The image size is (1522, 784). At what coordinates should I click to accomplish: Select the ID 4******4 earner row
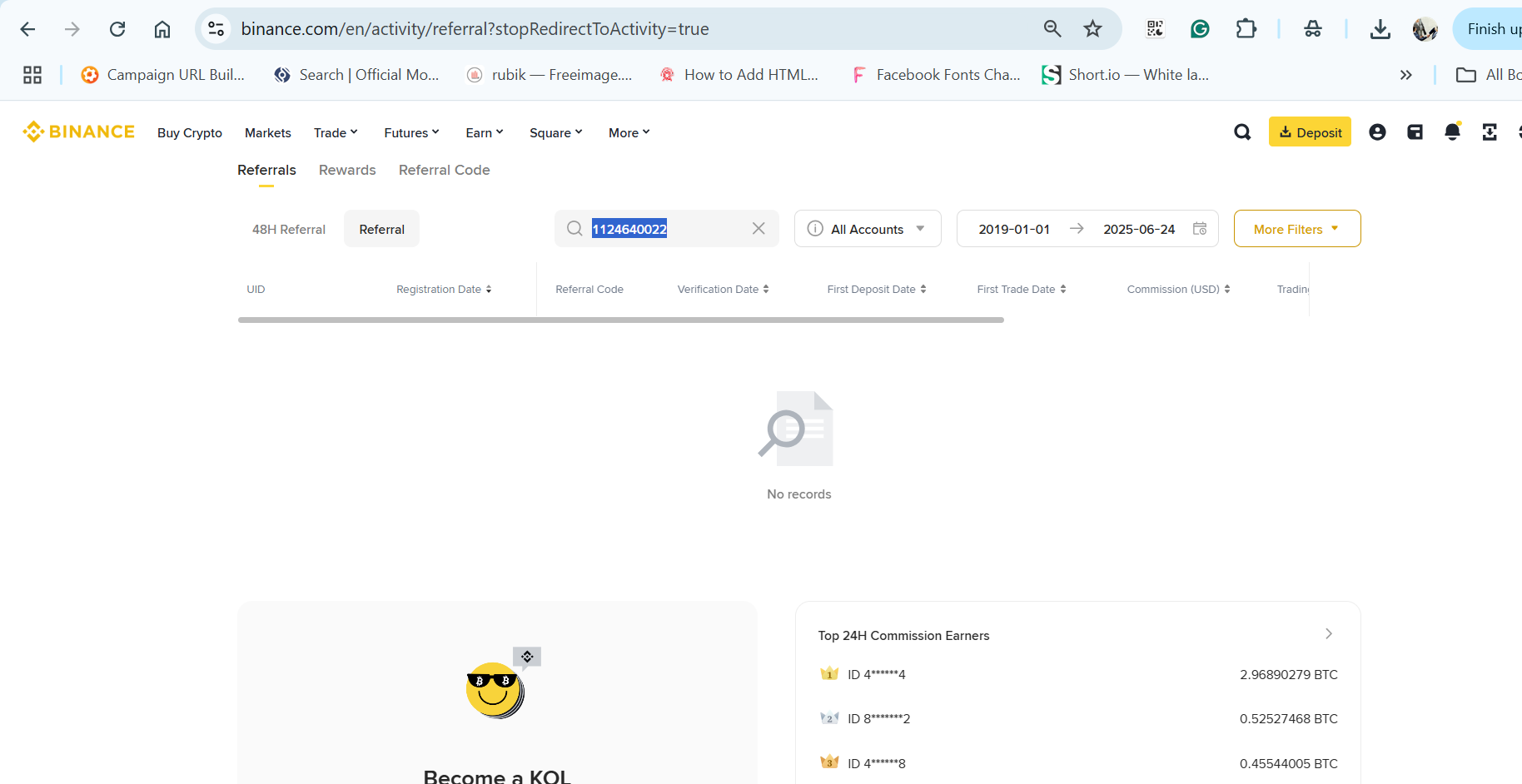(1078, 674)
